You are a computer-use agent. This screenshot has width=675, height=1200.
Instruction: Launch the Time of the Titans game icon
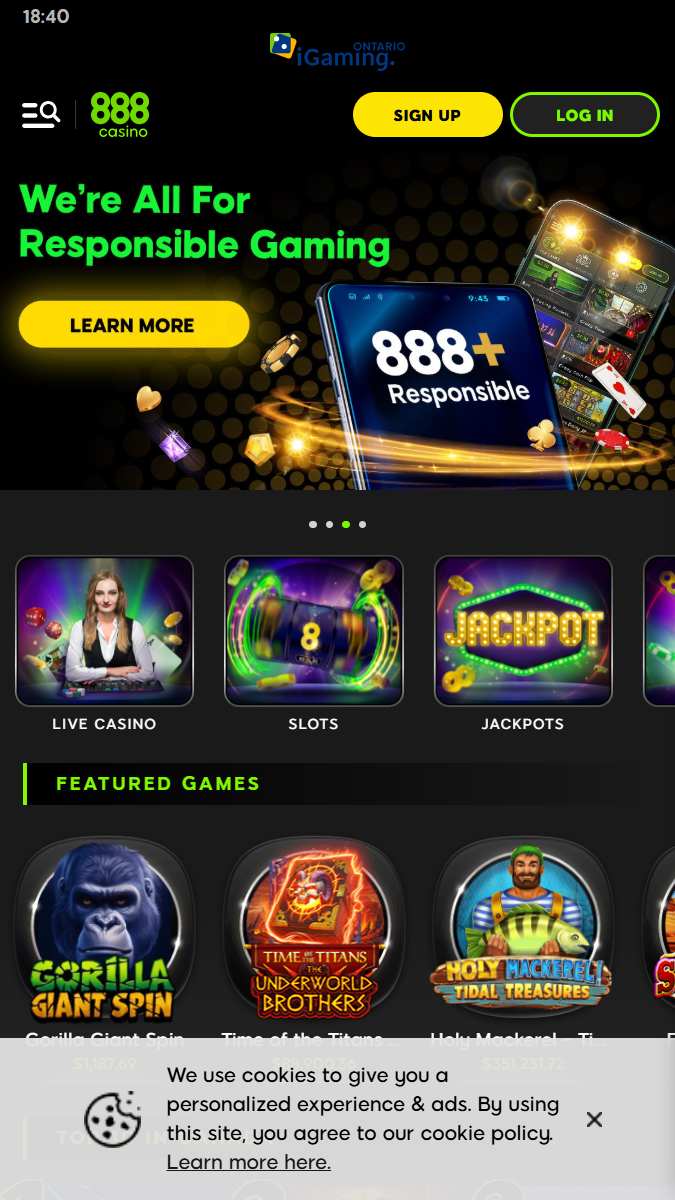tap(314, 929)
